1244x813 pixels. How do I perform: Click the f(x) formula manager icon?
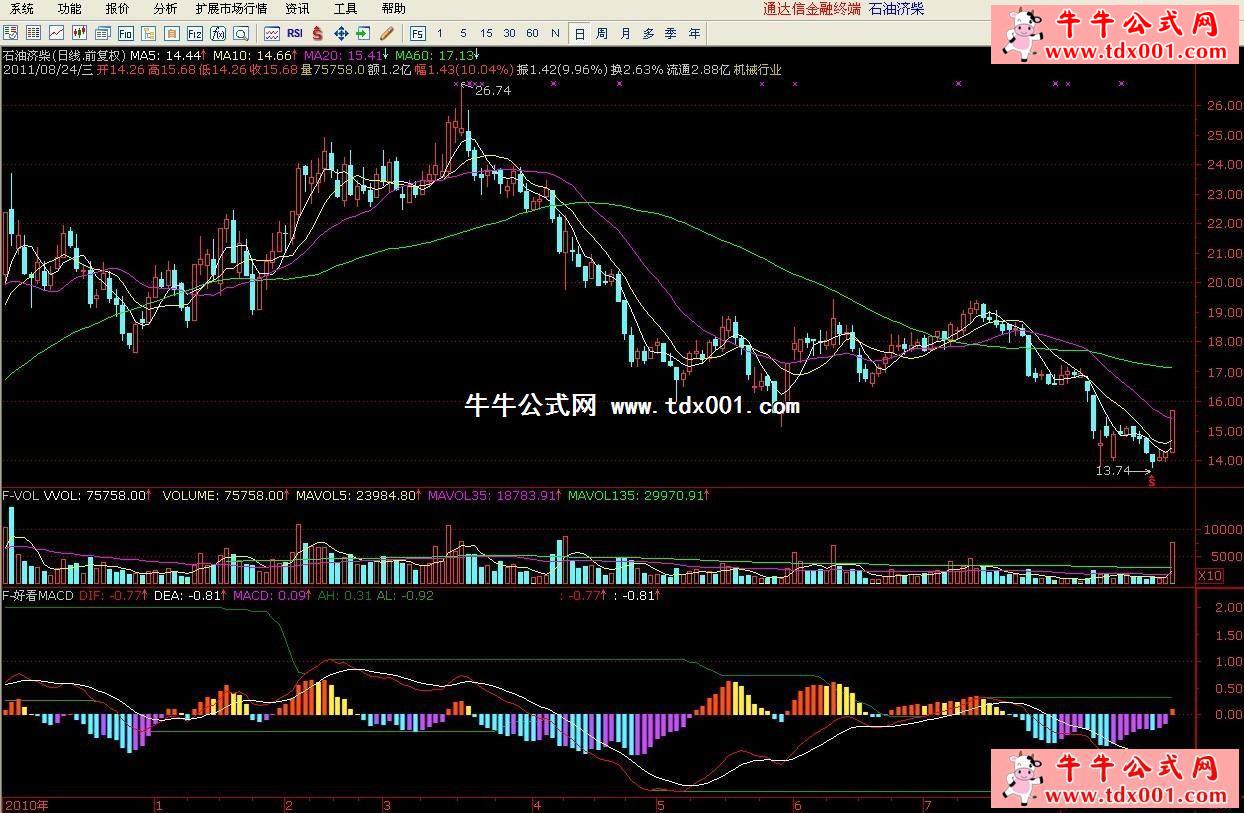point(218,33)
